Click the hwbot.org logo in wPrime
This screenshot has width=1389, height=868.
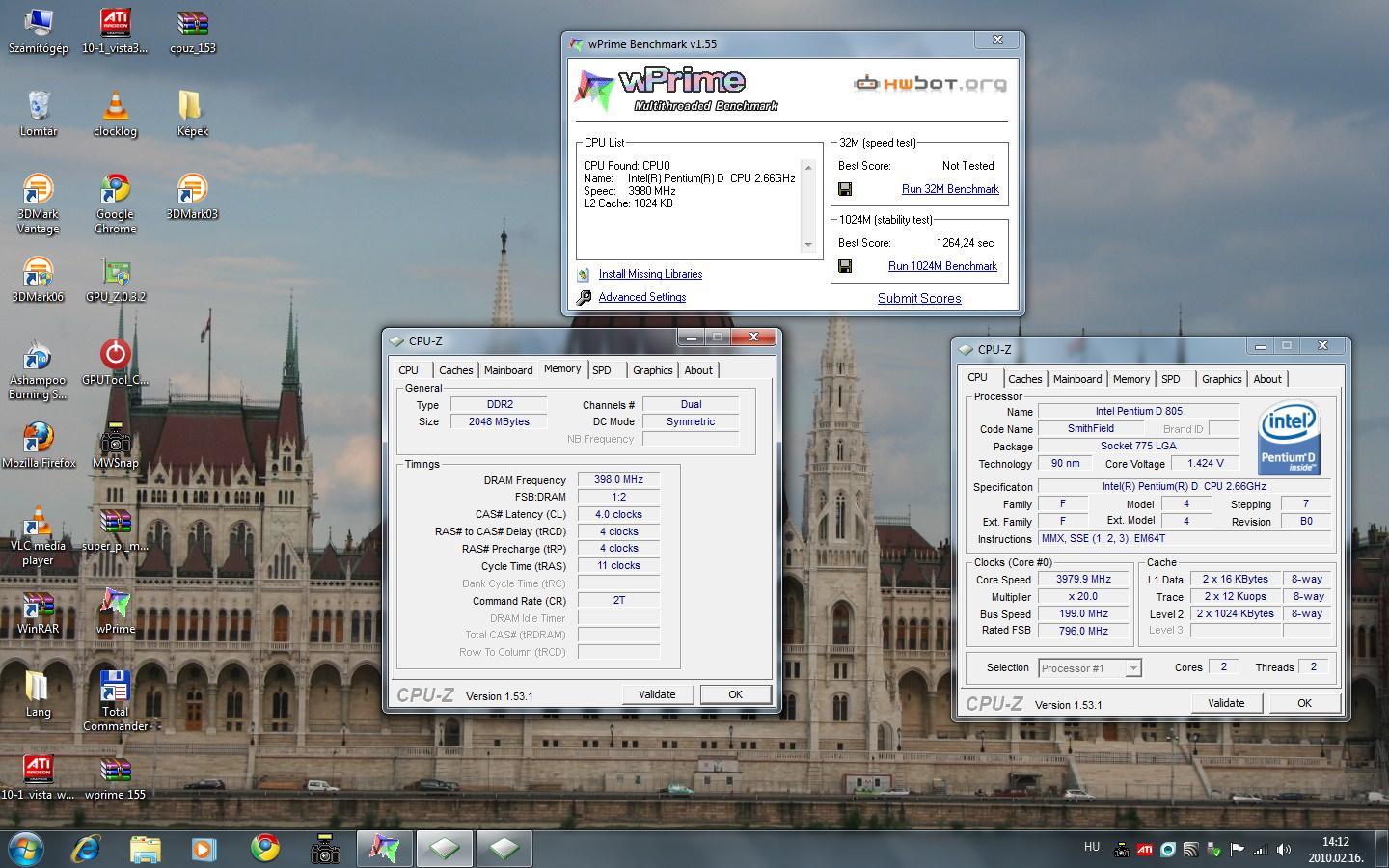tap(930, 84)
